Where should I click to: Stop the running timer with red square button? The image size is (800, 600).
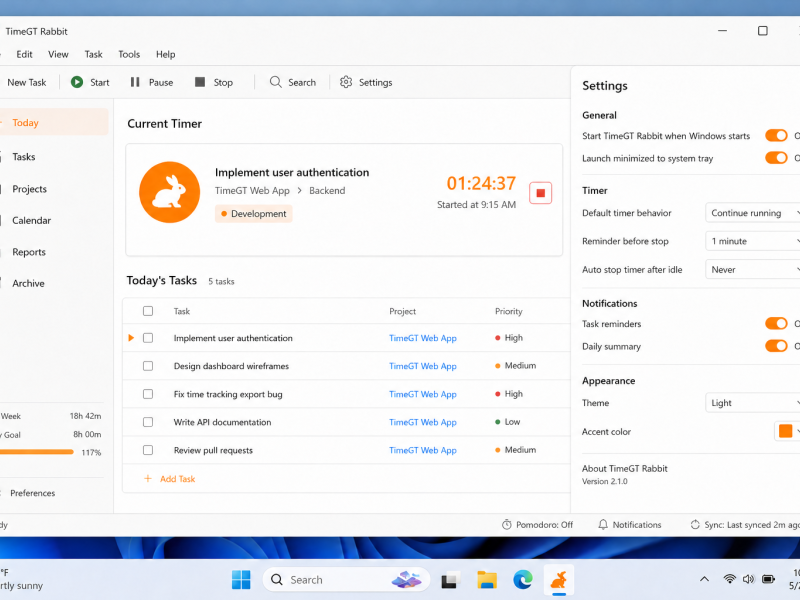pos(540,193)
